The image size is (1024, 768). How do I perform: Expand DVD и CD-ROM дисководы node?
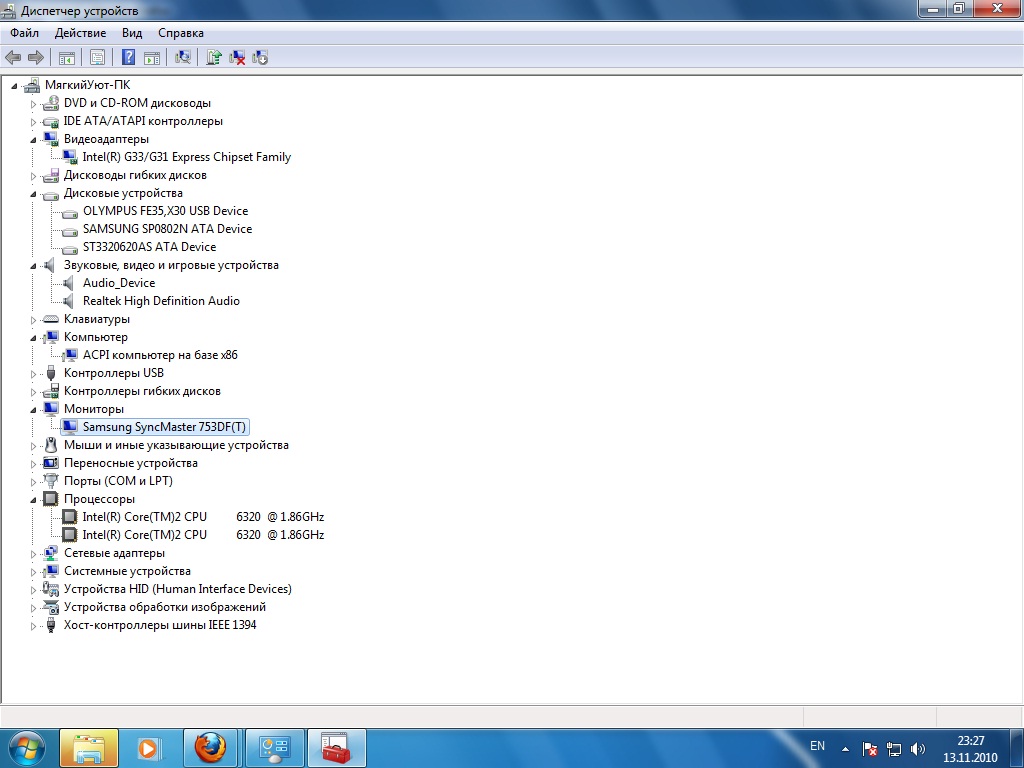tap(33, 104)
